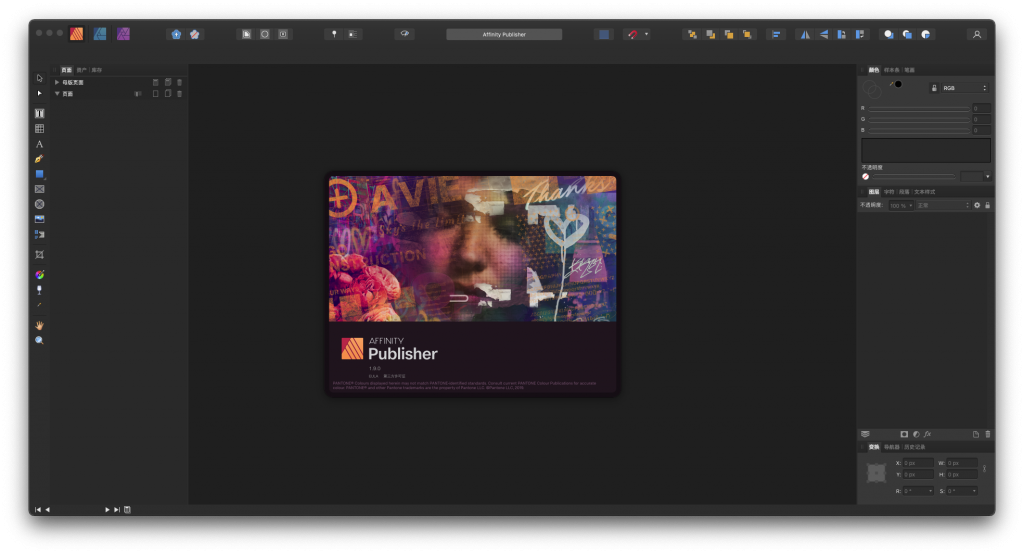Select the Move tool arrow
Viewport: 1024px width, 554px height.
tap(39, 78)
